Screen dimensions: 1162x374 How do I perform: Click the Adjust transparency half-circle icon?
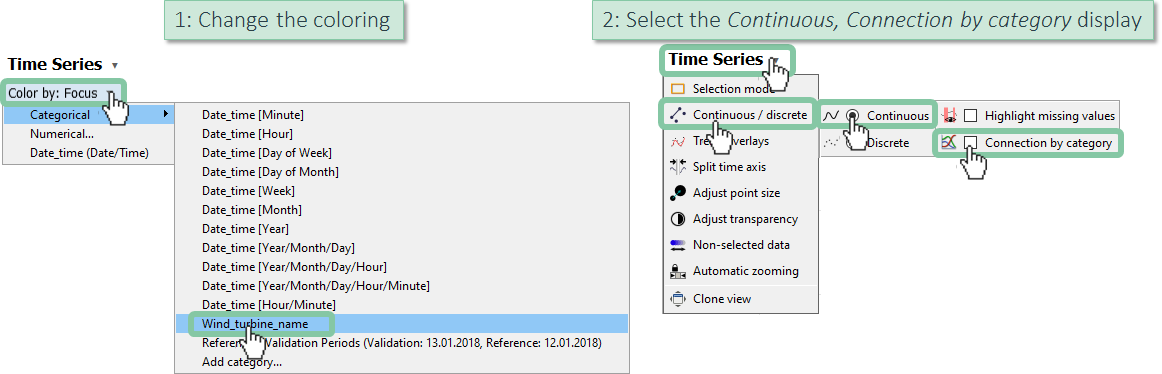pos(677,219)
